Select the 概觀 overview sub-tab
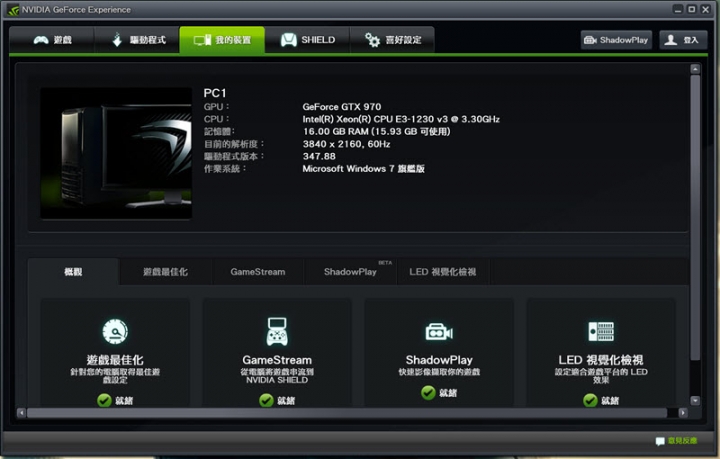The height and width of the screenshot is (459, 720). pyautogui.click(x=73, y=272)
